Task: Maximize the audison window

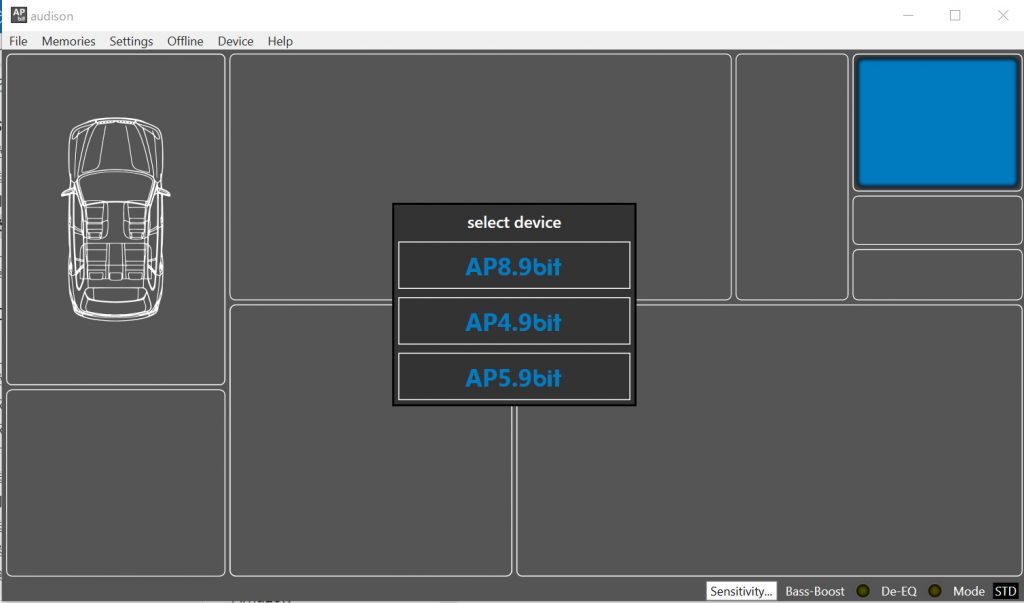Action: [x=955, y=15]
